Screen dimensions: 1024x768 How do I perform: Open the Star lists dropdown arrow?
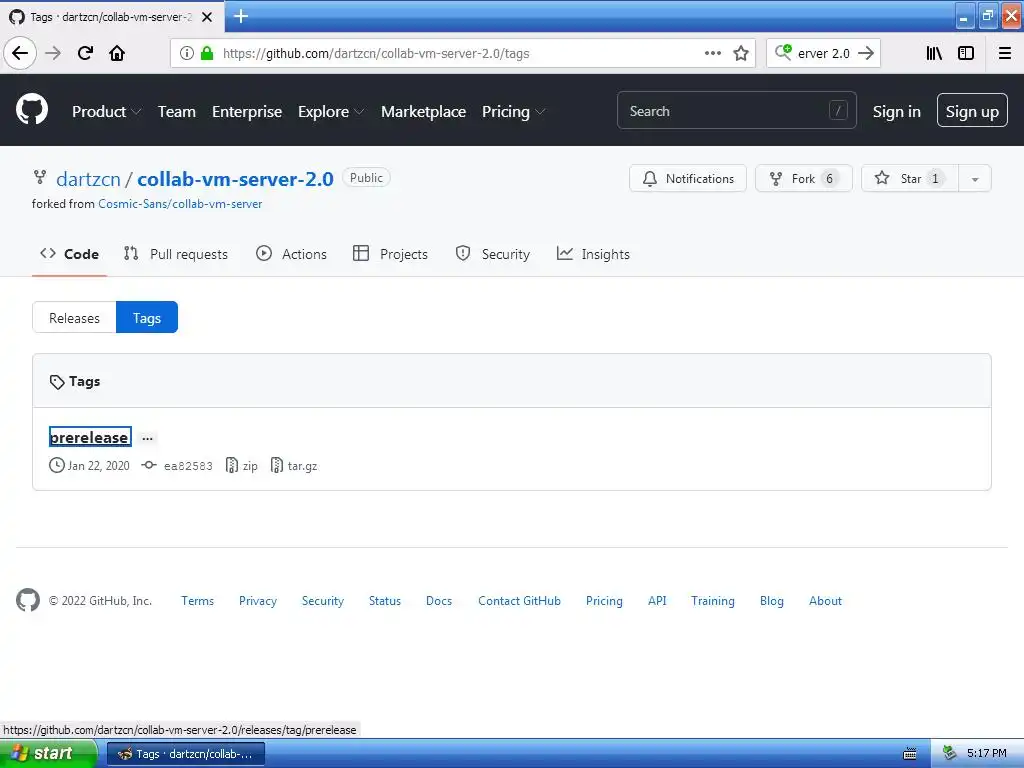click(x=975, y=179)
